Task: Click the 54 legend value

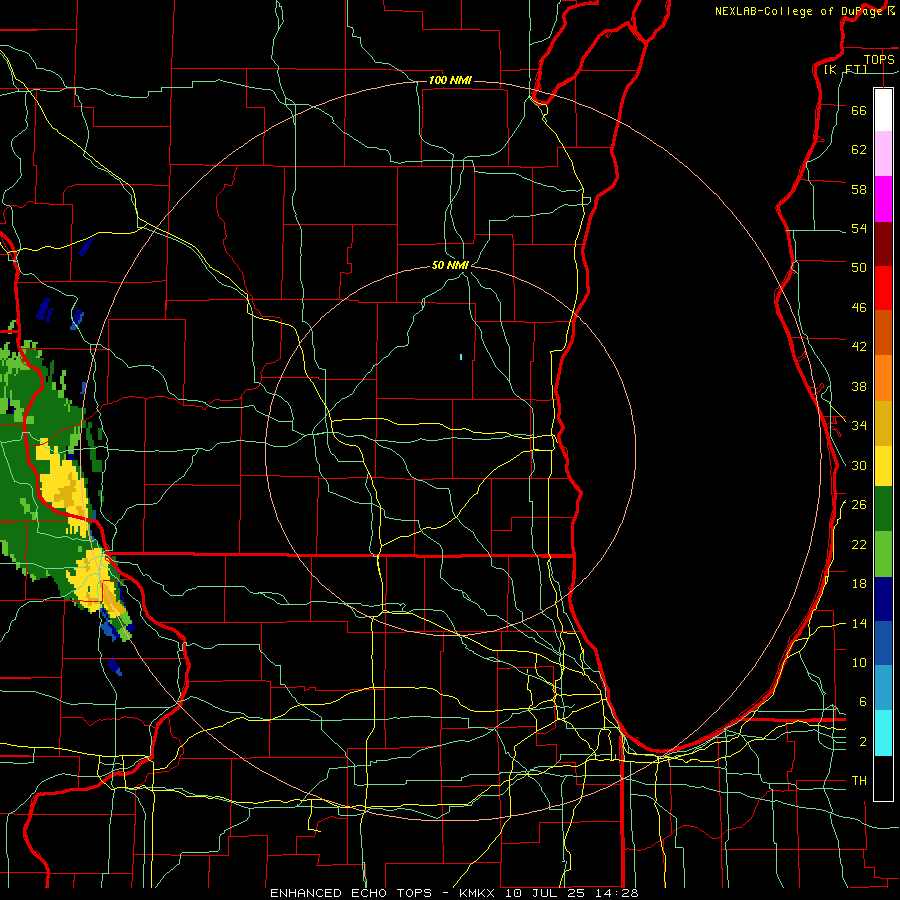Action: pyautogui.click(x=859, y=228)
